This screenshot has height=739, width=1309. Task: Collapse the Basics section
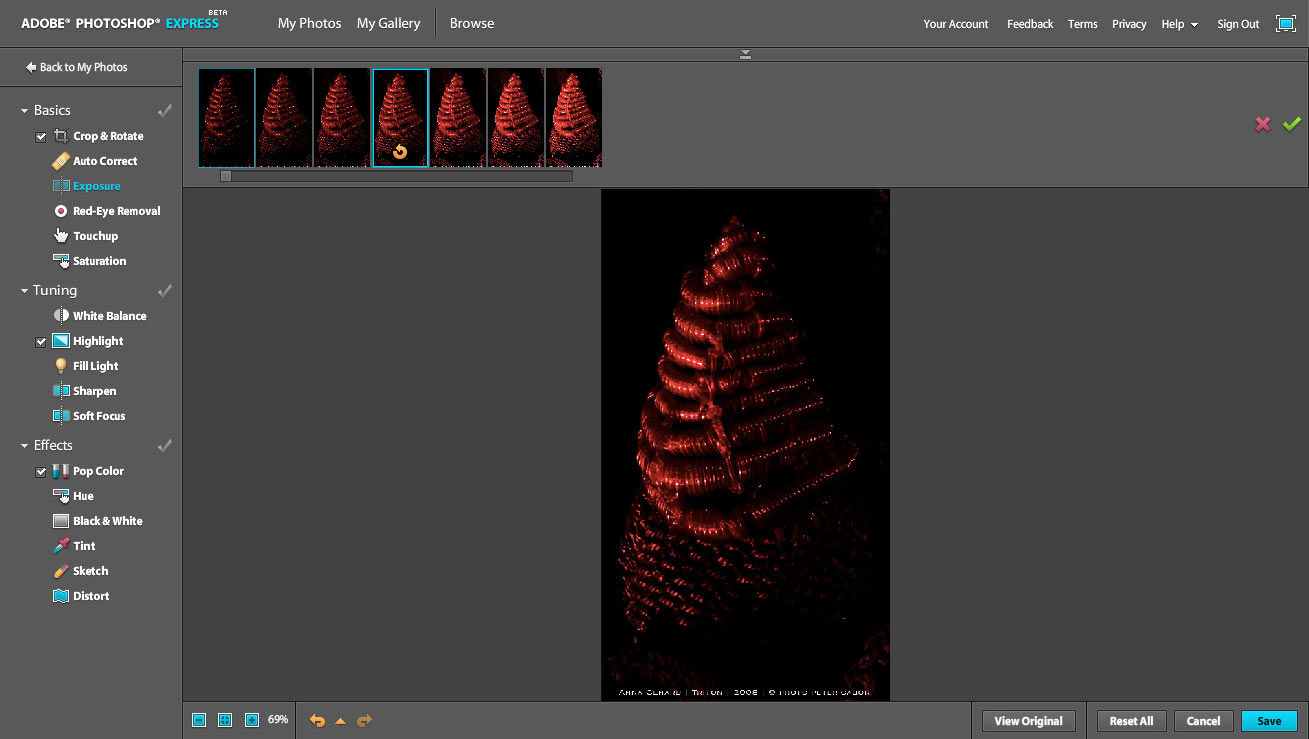coord(25,111)
